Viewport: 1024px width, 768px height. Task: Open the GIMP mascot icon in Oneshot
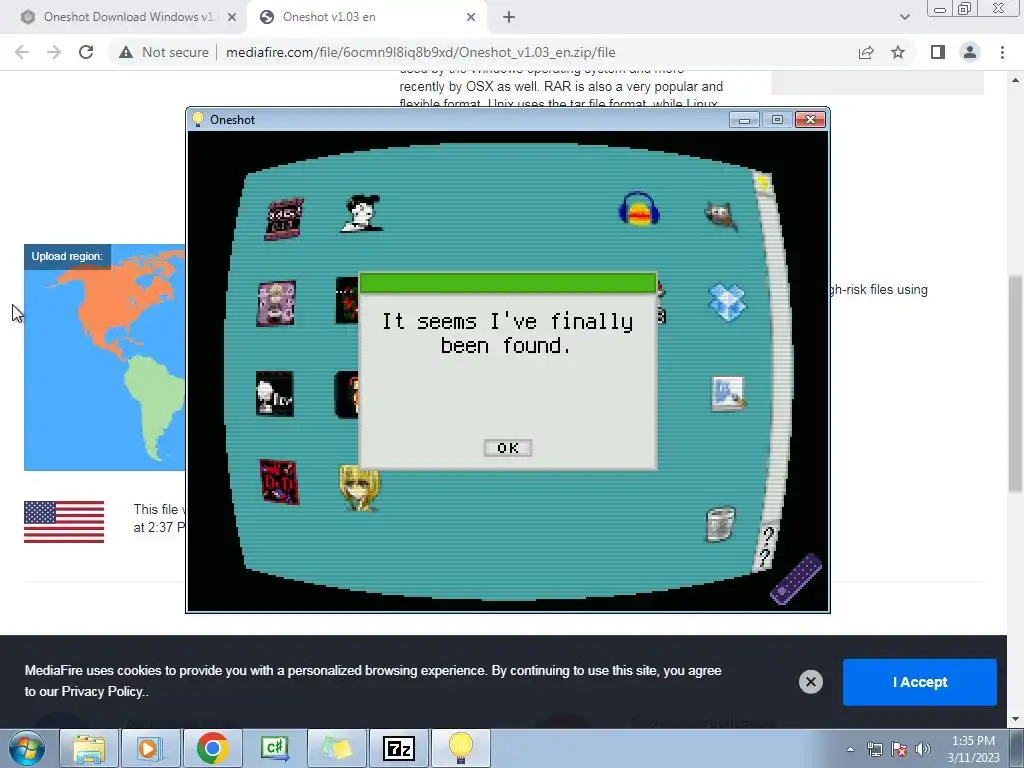(x=722, y=215)
